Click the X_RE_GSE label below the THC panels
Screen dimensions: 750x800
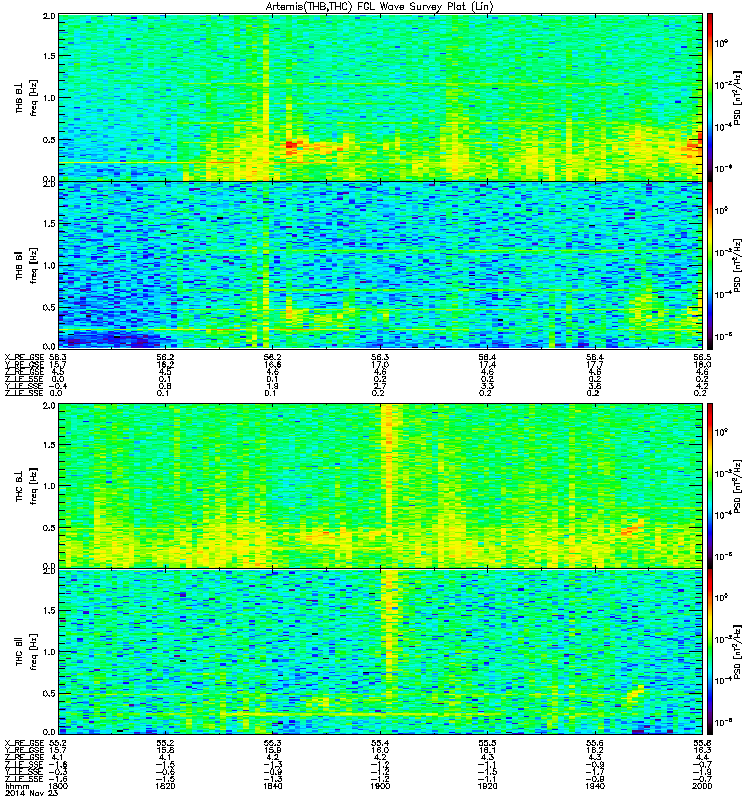point(24,743)
